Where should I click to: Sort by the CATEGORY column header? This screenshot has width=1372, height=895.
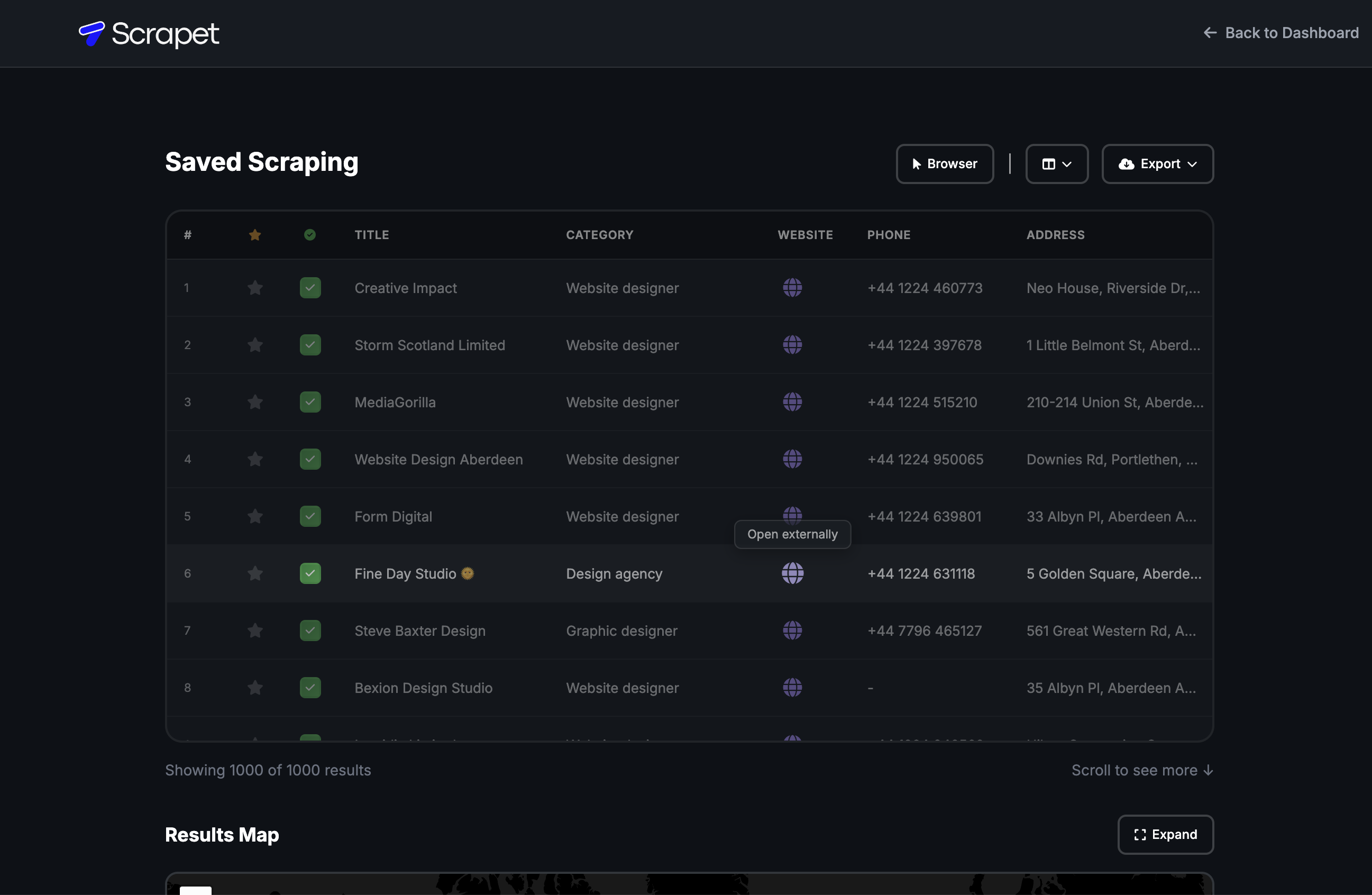pos(600,235)
